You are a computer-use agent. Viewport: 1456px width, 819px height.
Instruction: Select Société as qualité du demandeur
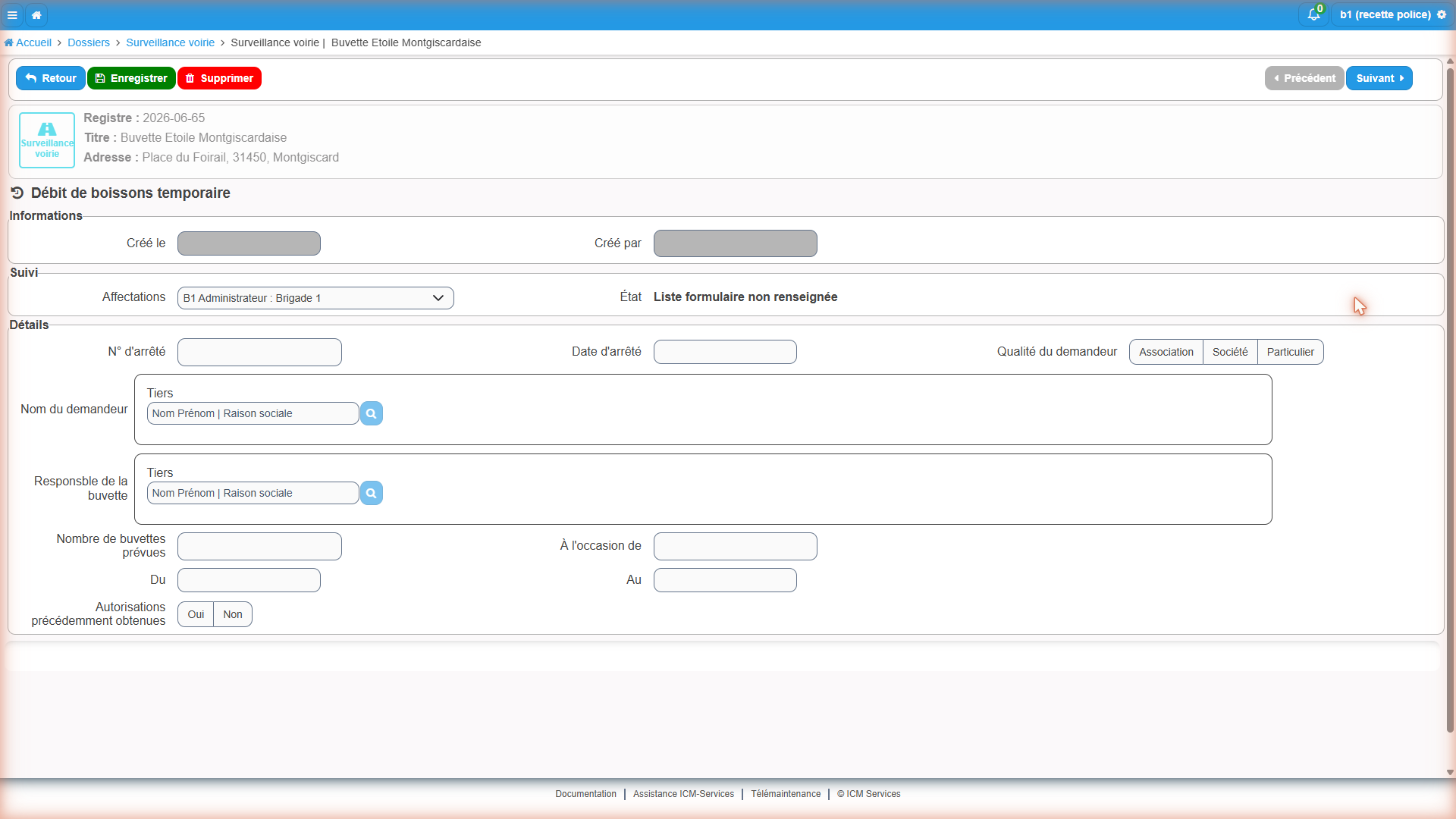pos(1229,352)
